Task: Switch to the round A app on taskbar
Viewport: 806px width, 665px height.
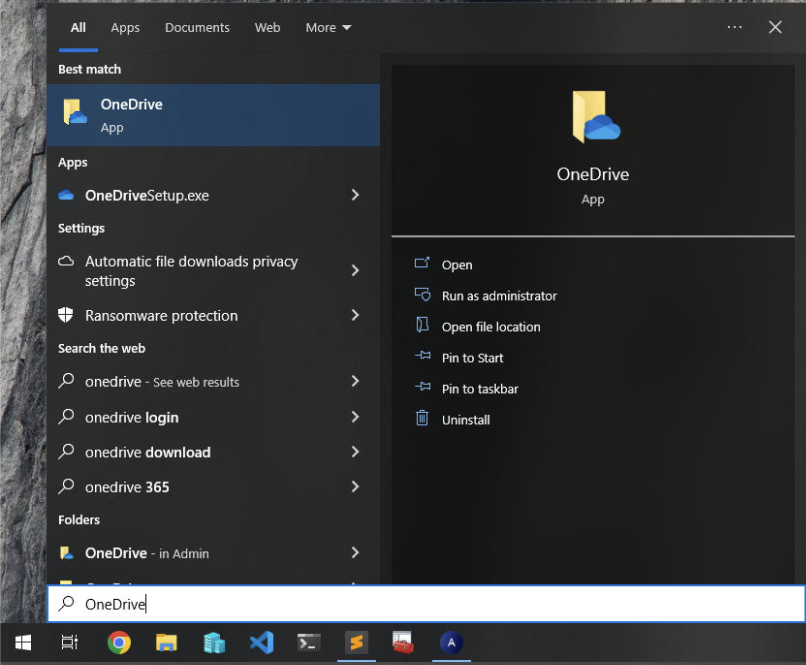Action: pyautogui.click(x=451, y=643)
